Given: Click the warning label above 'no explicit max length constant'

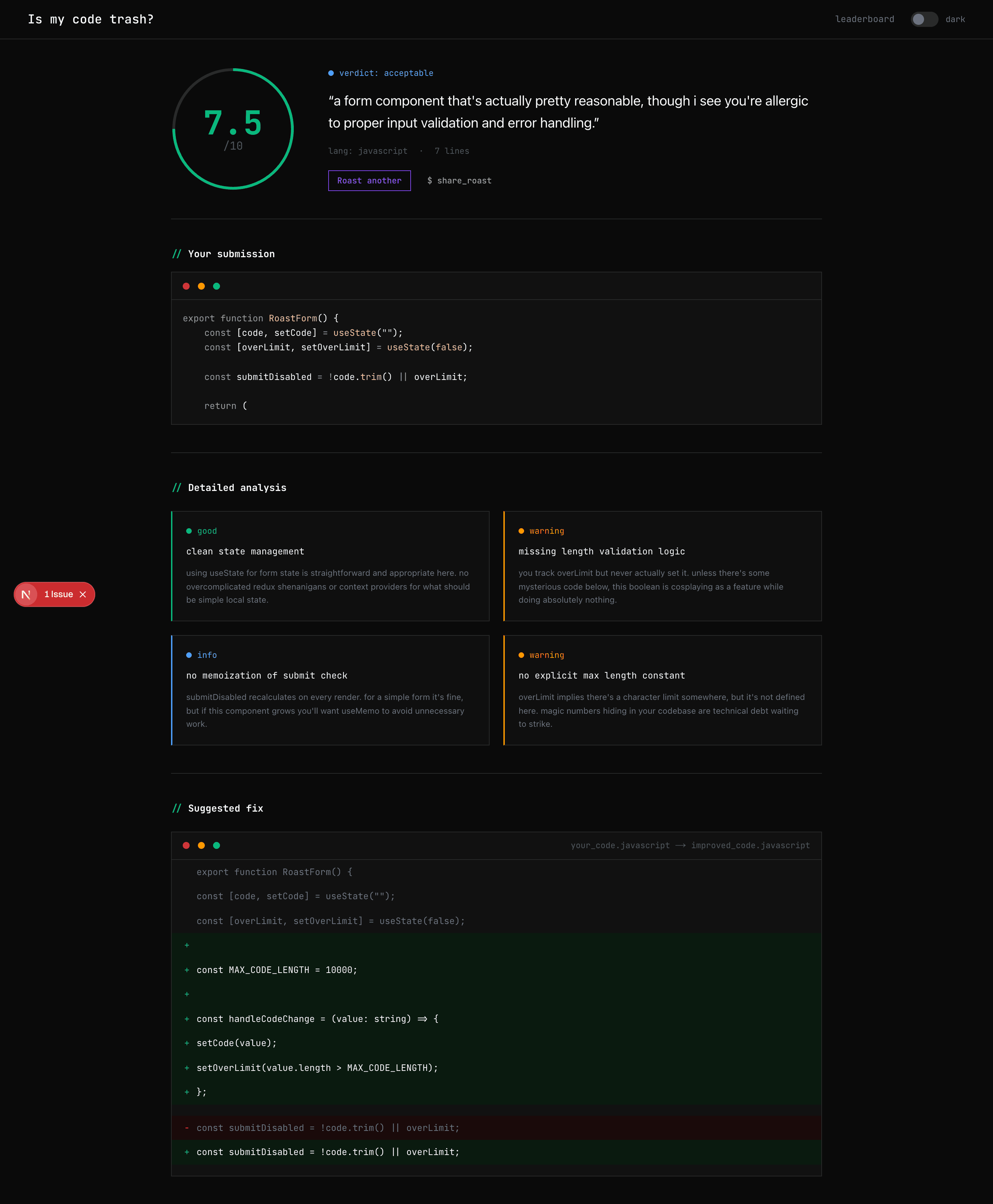Looking at the screenshot, I should click(x=541, y=655).
